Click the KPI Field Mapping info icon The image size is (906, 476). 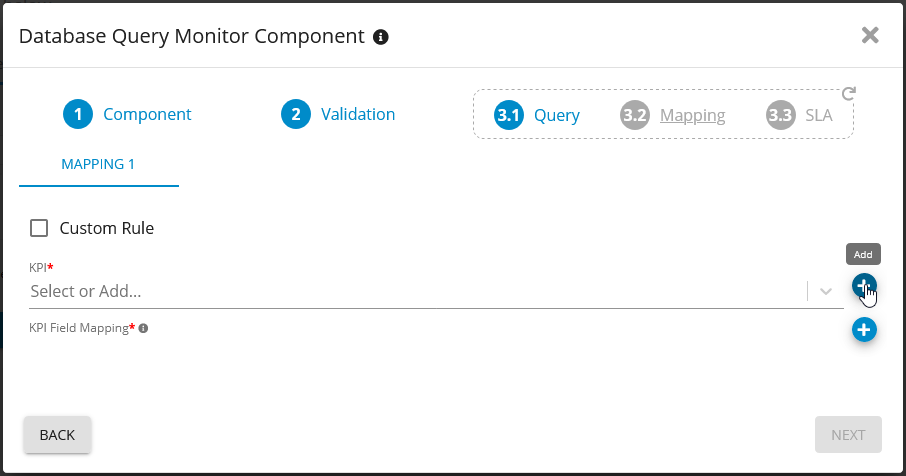(x=144, y=328)
